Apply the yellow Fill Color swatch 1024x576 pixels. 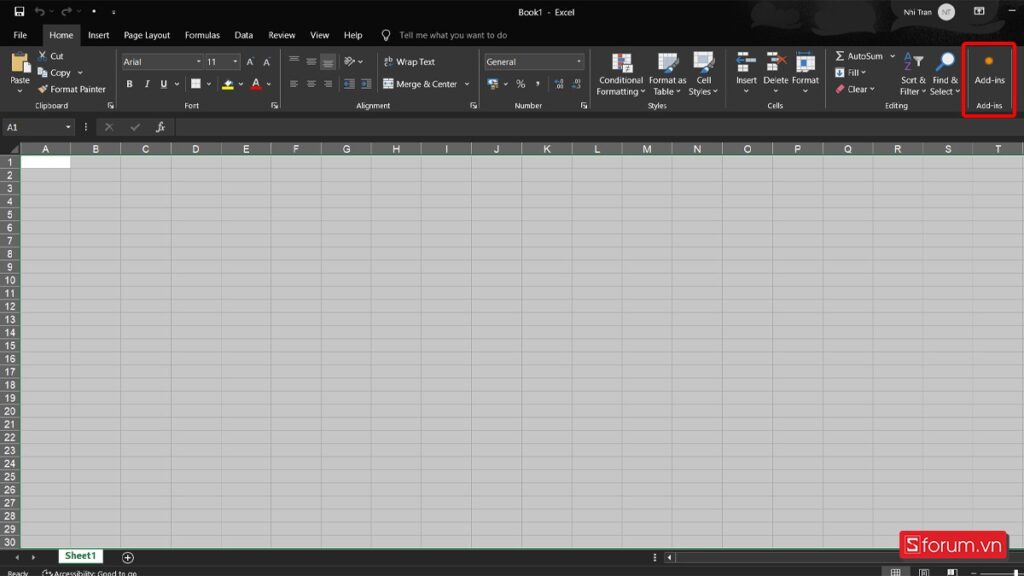coord(228,84)
